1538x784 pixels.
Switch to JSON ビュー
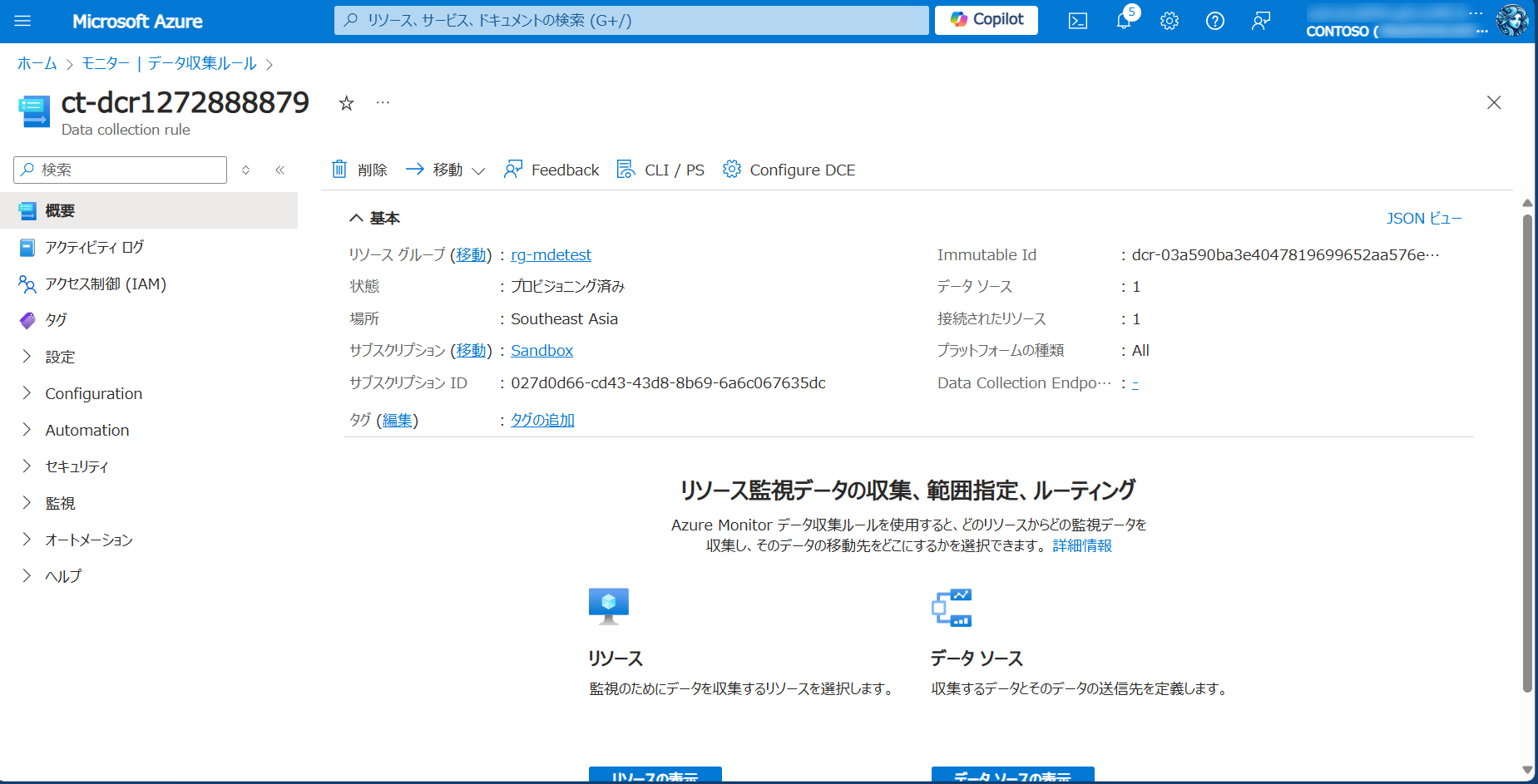[1423, 218]
